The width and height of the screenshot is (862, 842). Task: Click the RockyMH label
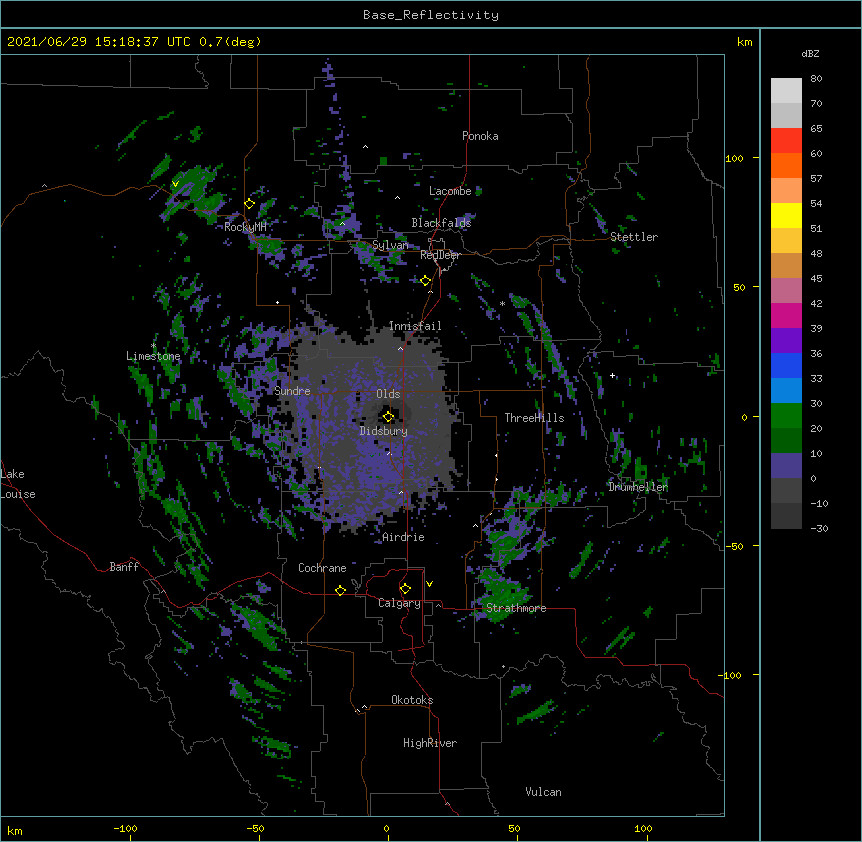tap(245, 227)
